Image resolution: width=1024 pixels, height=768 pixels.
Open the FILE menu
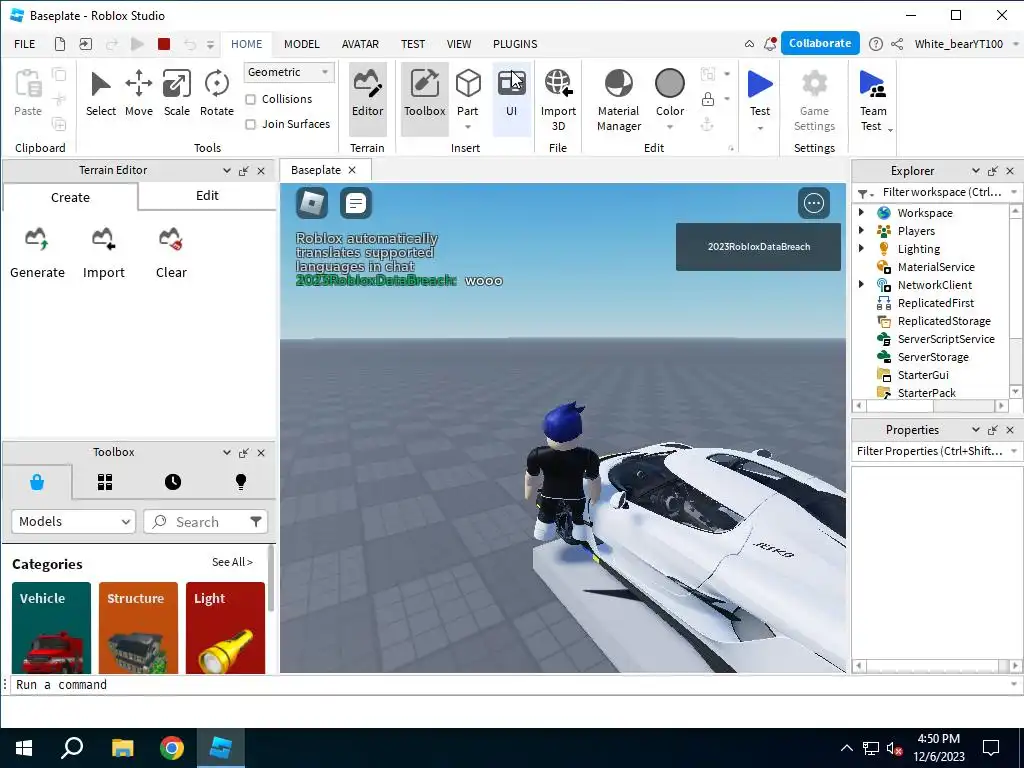[25, 44]
